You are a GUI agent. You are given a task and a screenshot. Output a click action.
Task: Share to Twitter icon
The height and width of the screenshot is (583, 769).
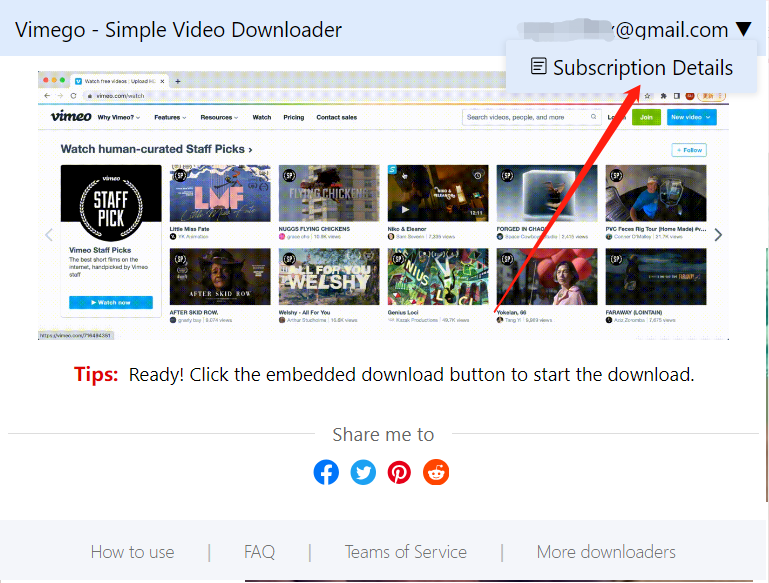(x=363, y=472)
